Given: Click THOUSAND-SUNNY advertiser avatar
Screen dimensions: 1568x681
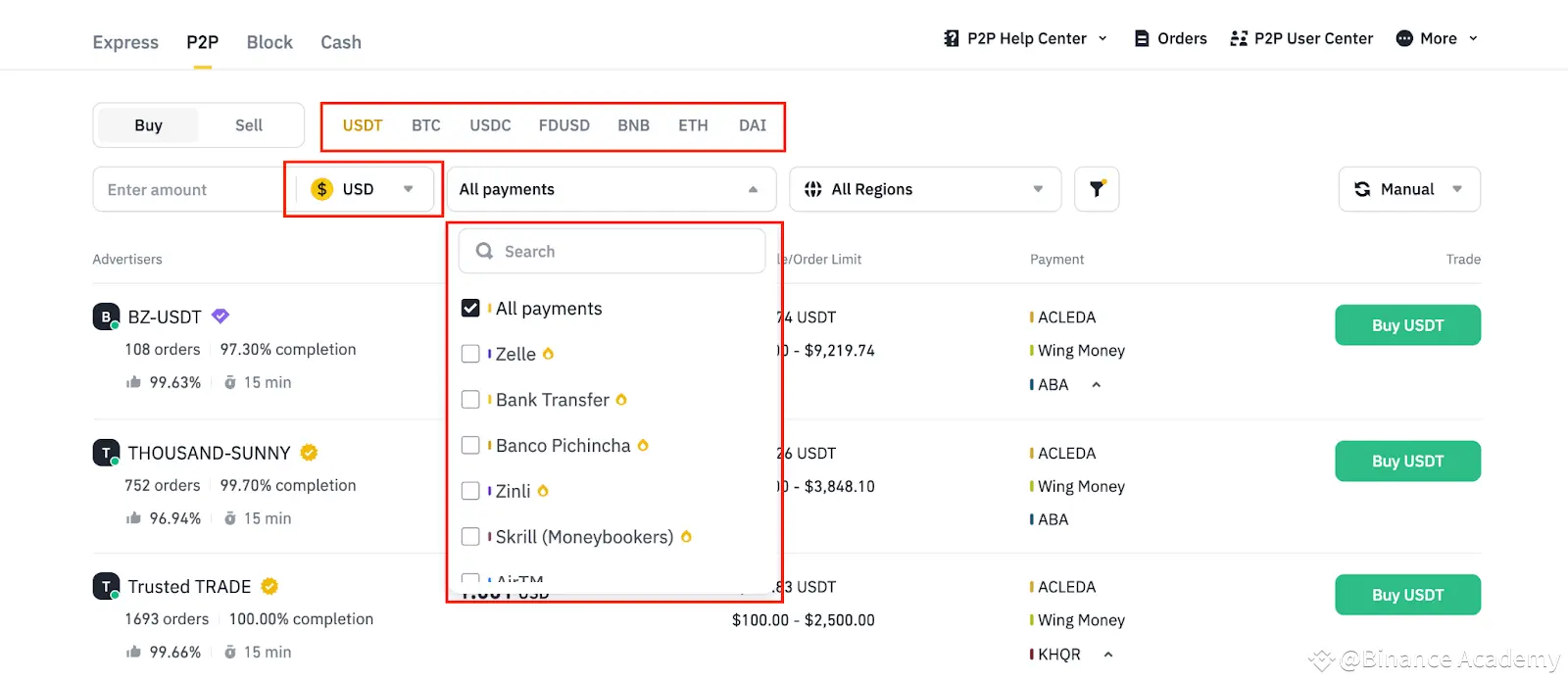Looking at the screenshot, I should point(106,453).
